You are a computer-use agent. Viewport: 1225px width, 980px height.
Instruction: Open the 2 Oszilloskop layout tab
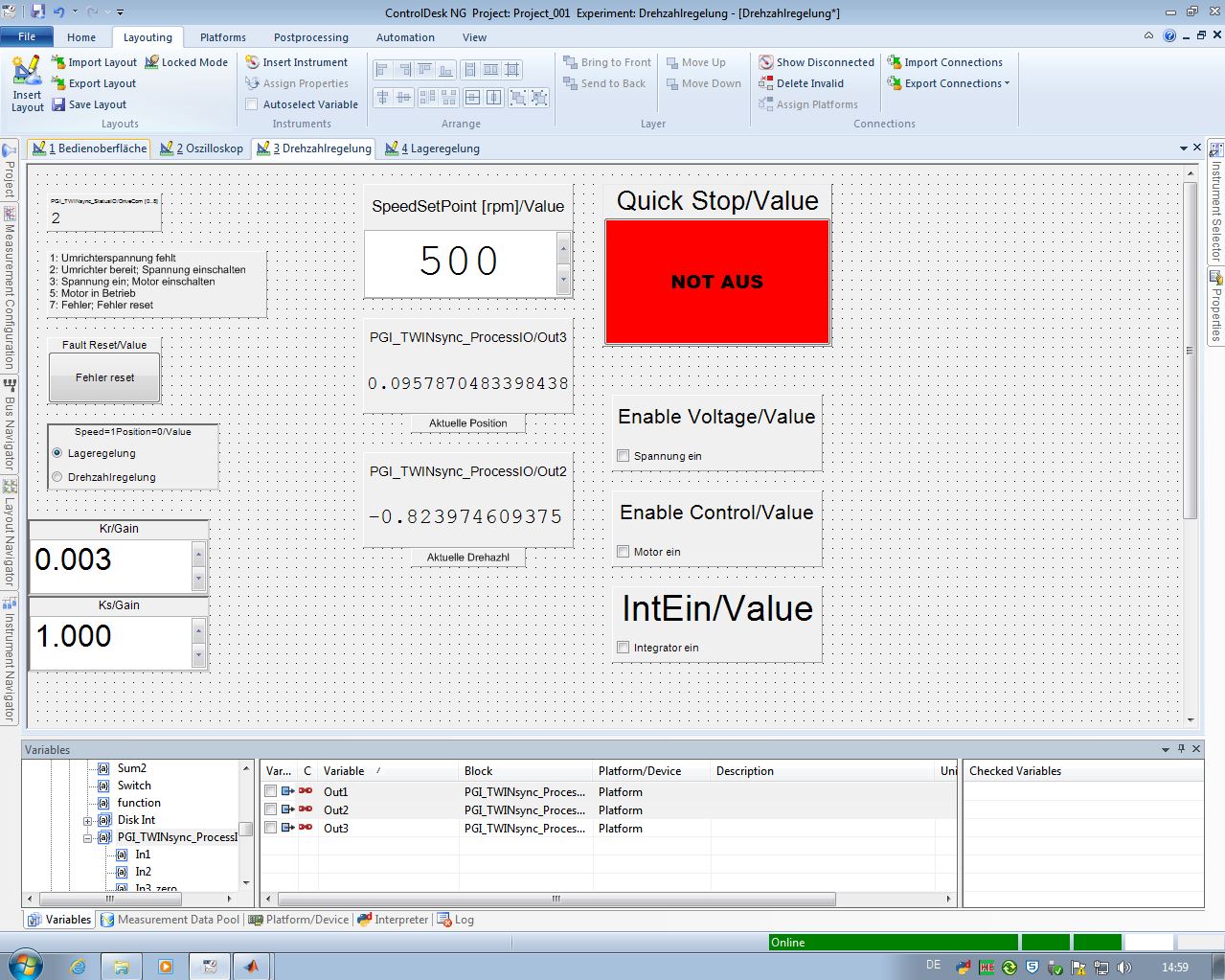(x=201, y=148)
